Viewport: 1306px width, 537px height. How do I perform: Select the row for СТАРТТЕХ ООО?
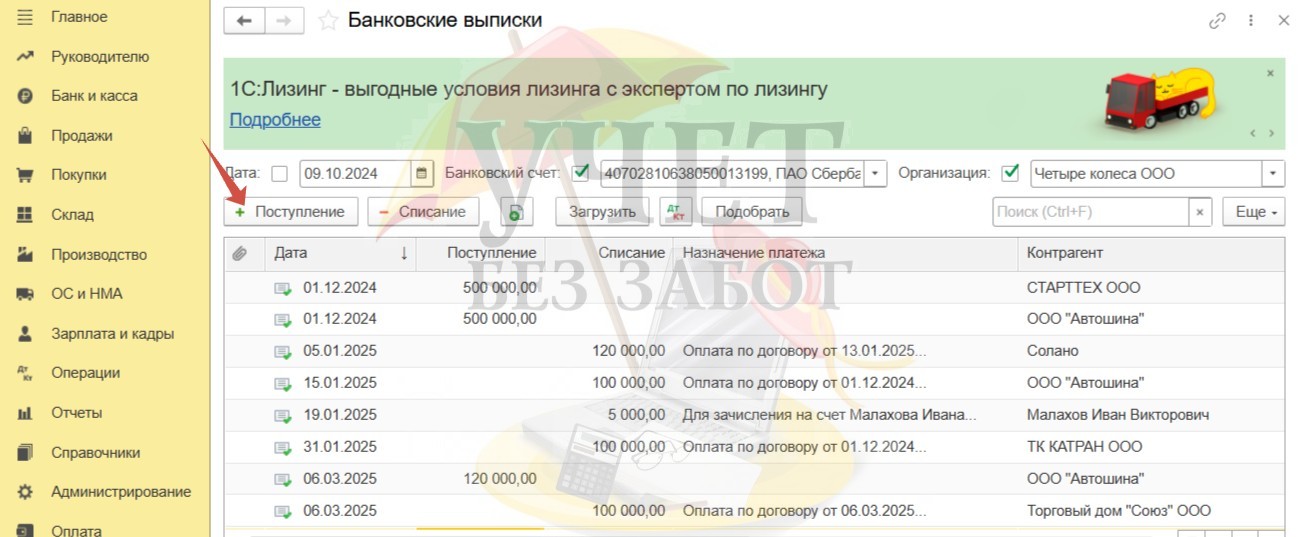click(x=755, y=288)
